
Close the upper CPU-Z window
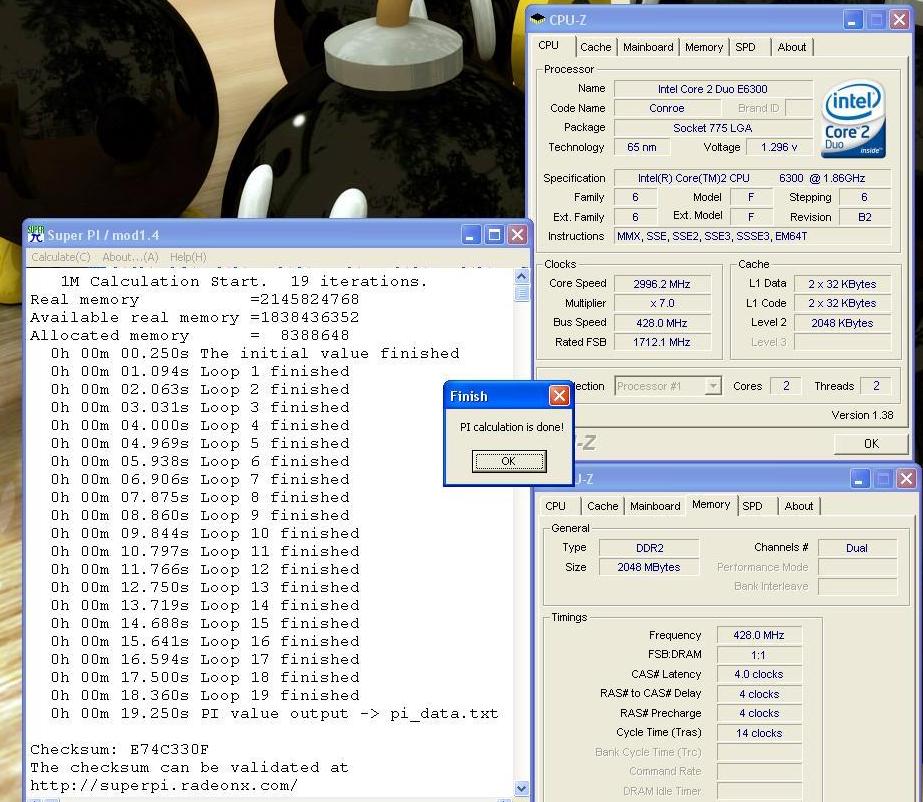point(899,19)
